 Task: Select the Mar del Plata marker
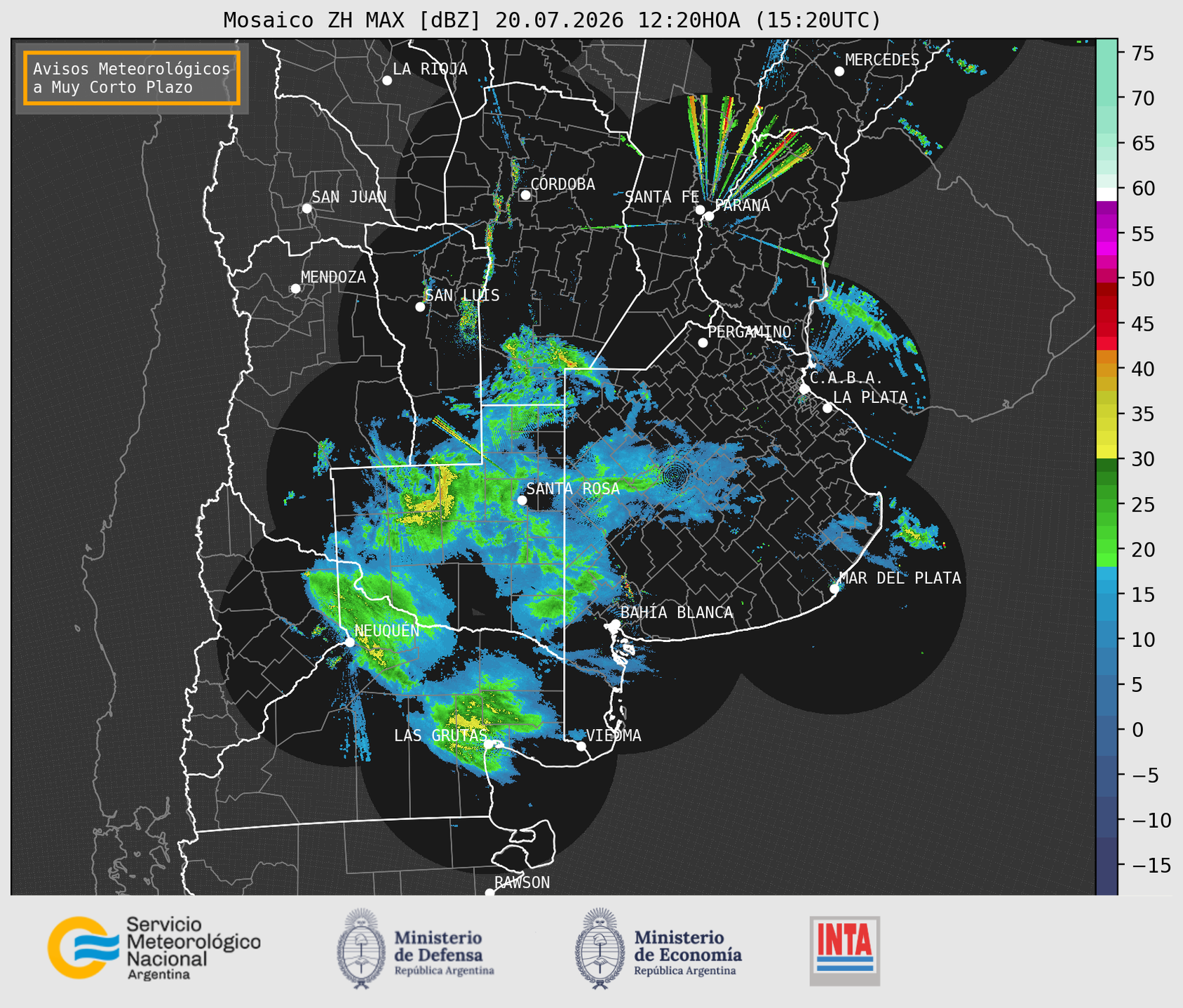pos(834,588)
